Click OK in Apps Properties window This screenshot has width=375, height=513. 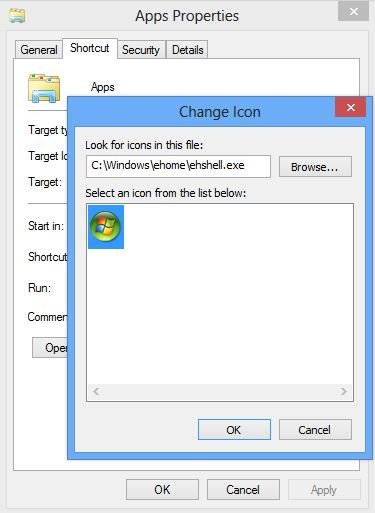point(162,490)
